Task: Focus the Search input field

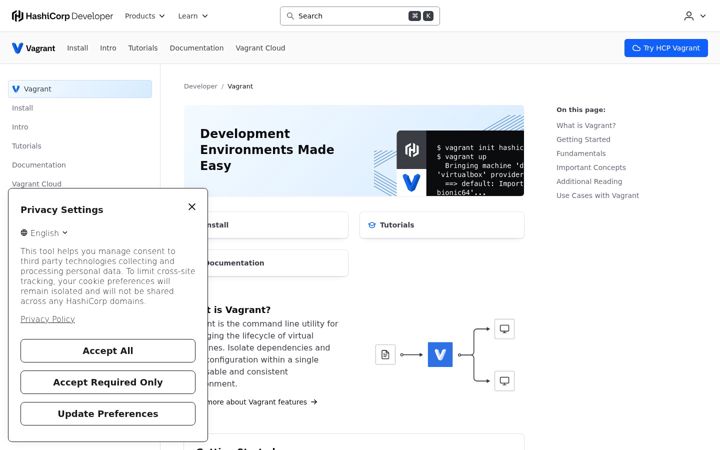Action: pyautogui.click(x=360, y=16)
